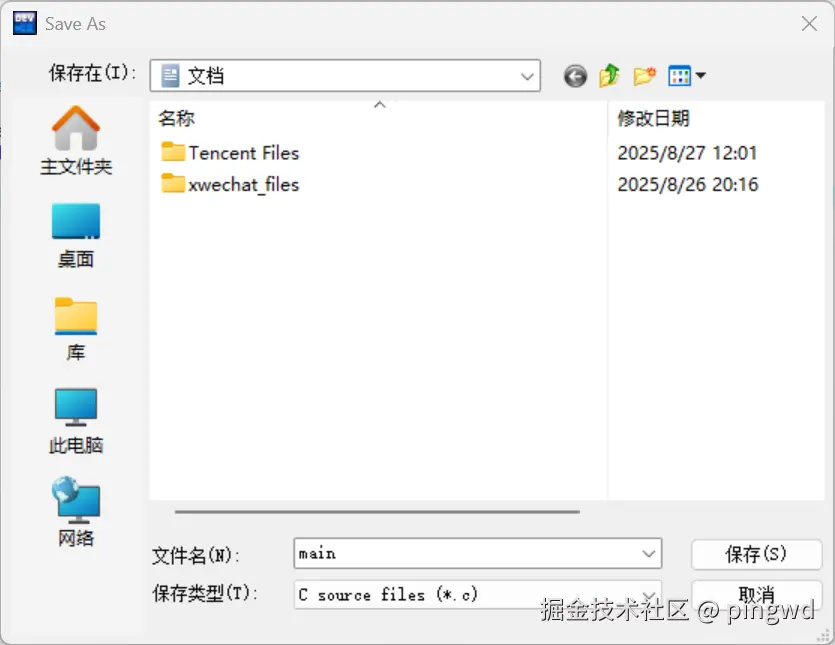Create a new folder with the toolbar icon
The image size is (835, 645).
point(644,76)
